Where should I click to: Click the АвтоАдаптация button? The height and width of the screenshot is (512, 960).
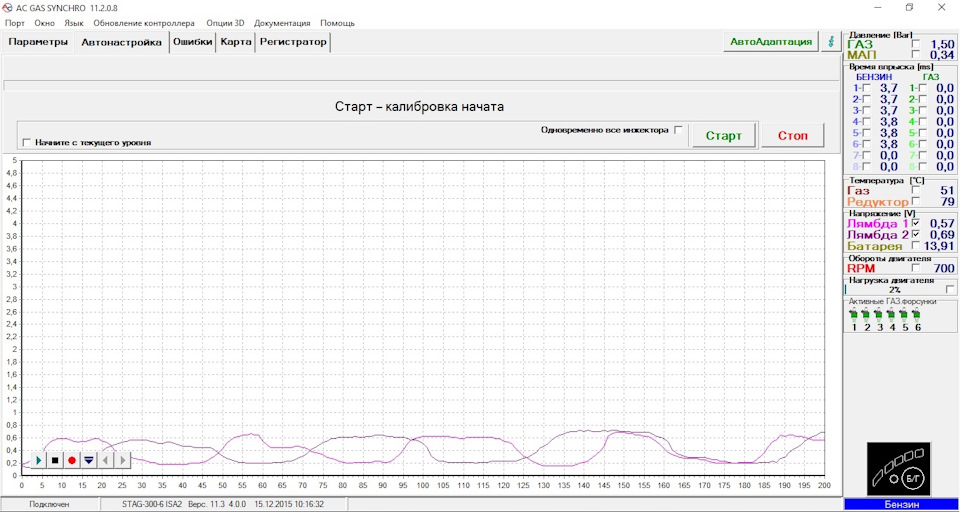[771, 42]
